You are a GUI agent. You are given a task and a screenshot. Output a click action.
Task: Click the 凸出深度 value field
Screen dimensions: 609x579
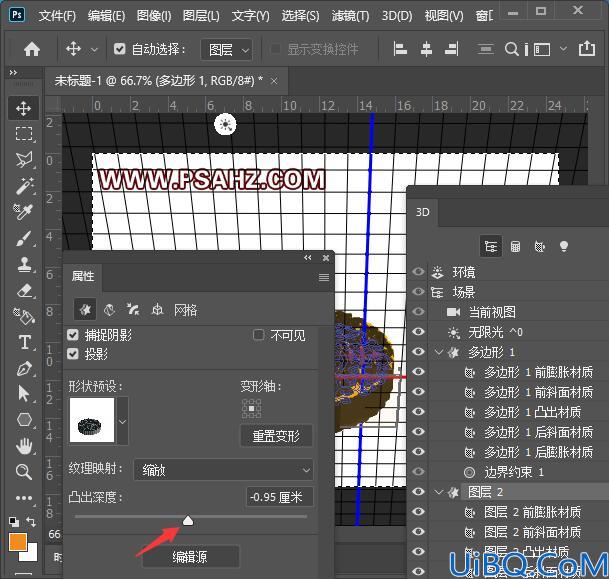[279, 497]
